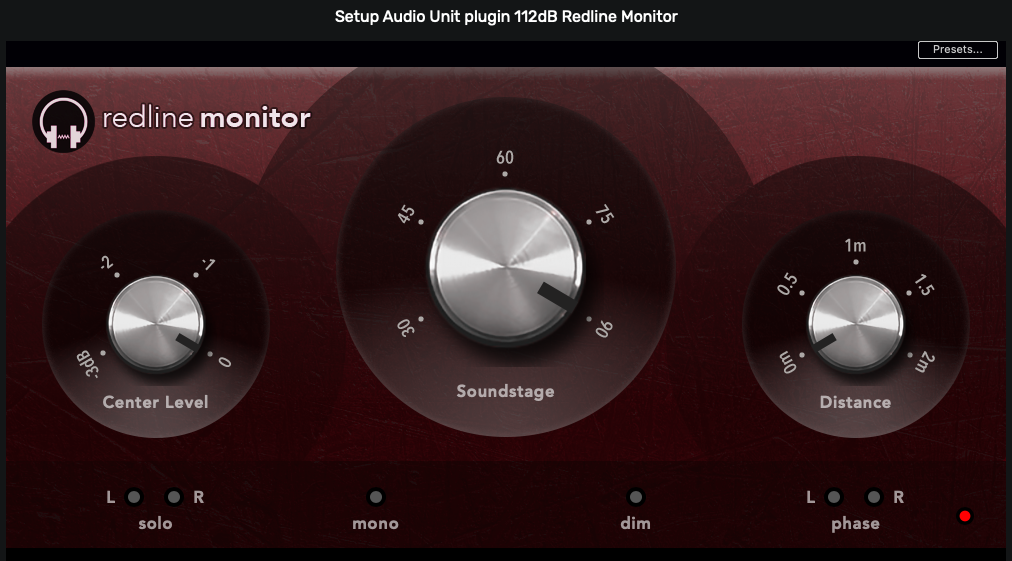
Task: Enable the mono switch
Action: (x=376, y=497)
